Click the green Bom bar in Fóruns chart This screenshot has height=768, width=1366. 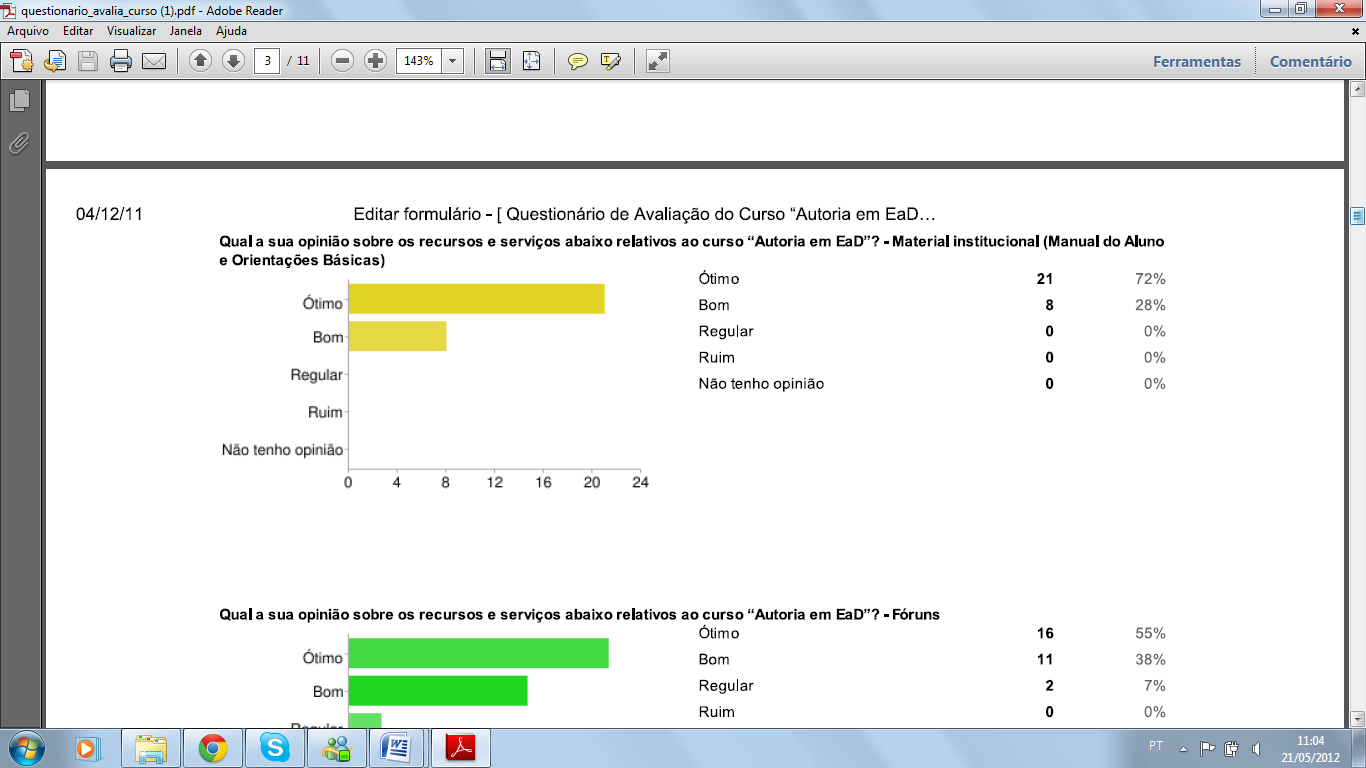pyautogui.click(x=437, y=691)
